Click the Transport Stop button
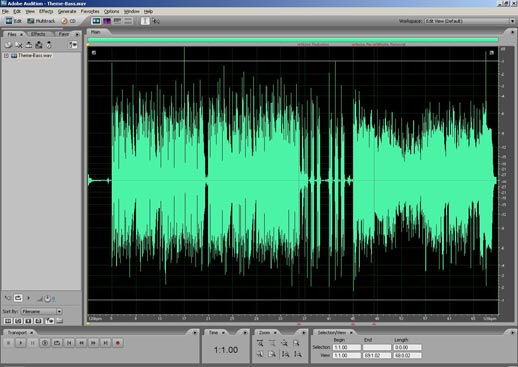This screenshot has width=518, height=367. pos(9,343)
